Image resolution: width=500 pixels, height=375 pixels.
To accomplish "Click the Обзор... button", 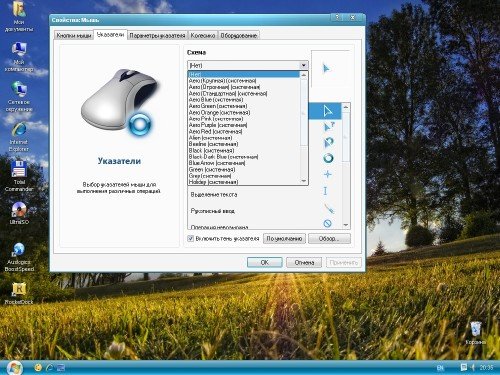I will click(x=329, y=239).
